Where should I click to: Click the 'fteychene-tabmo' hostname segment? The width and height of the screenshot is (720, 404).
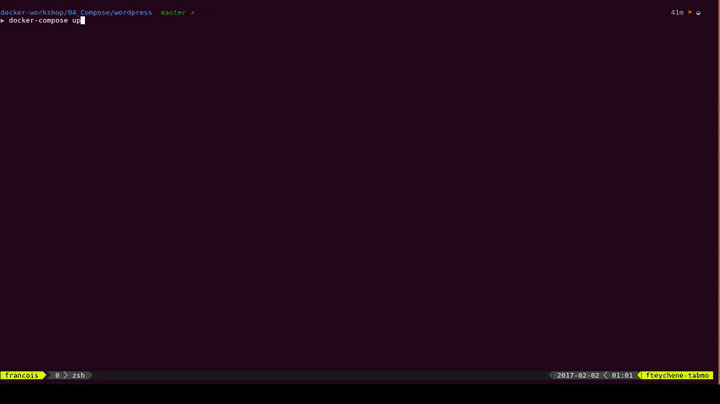[x=677, y=375]
